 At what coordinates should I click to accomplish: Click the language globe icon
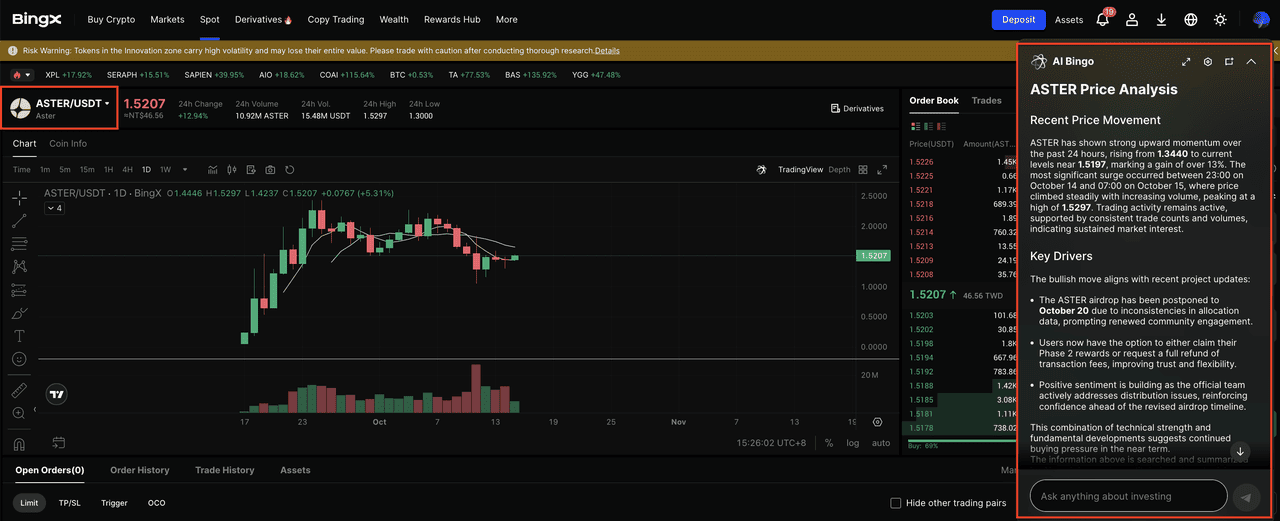[1190, 19]
